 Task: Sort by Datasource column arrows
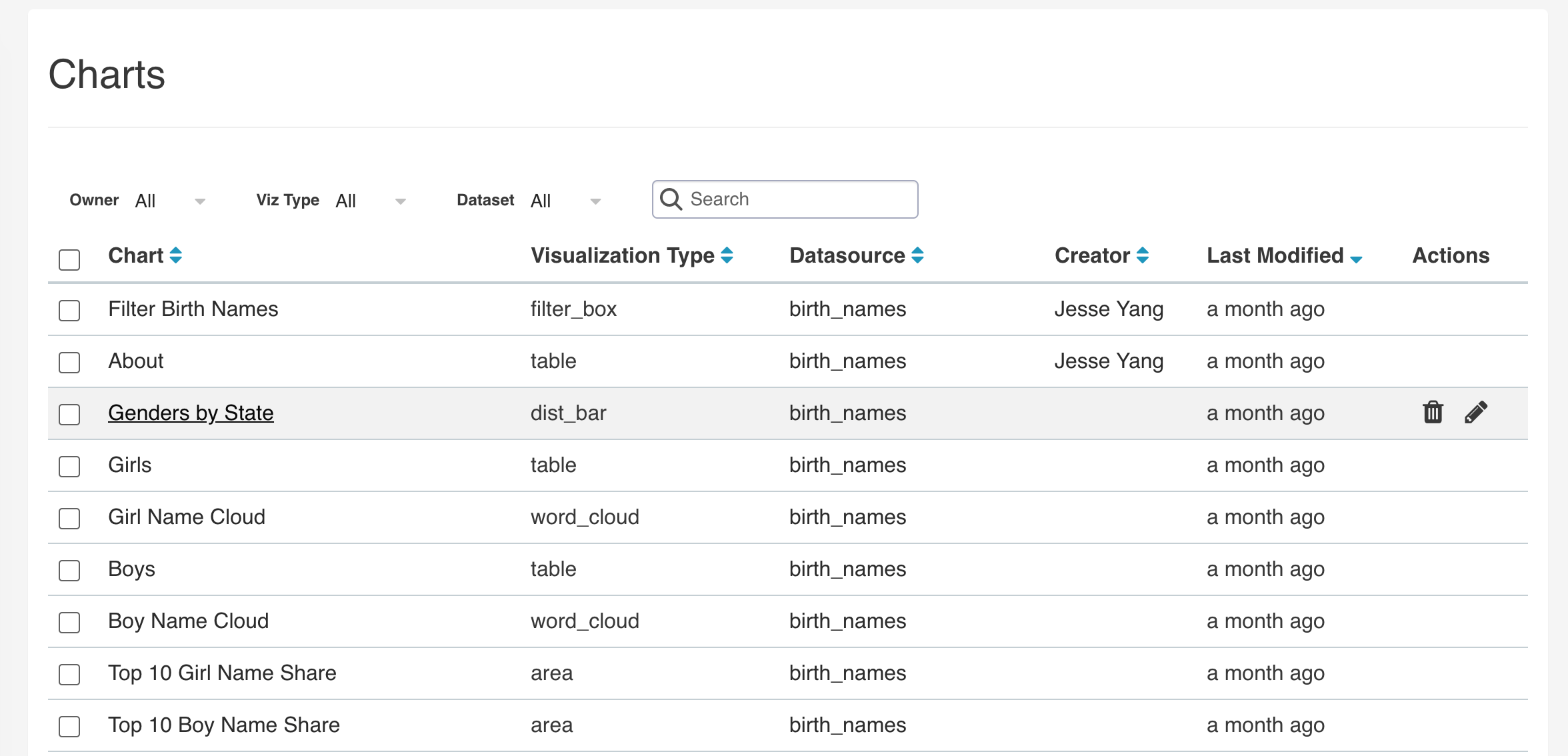[x=918, y=255]
